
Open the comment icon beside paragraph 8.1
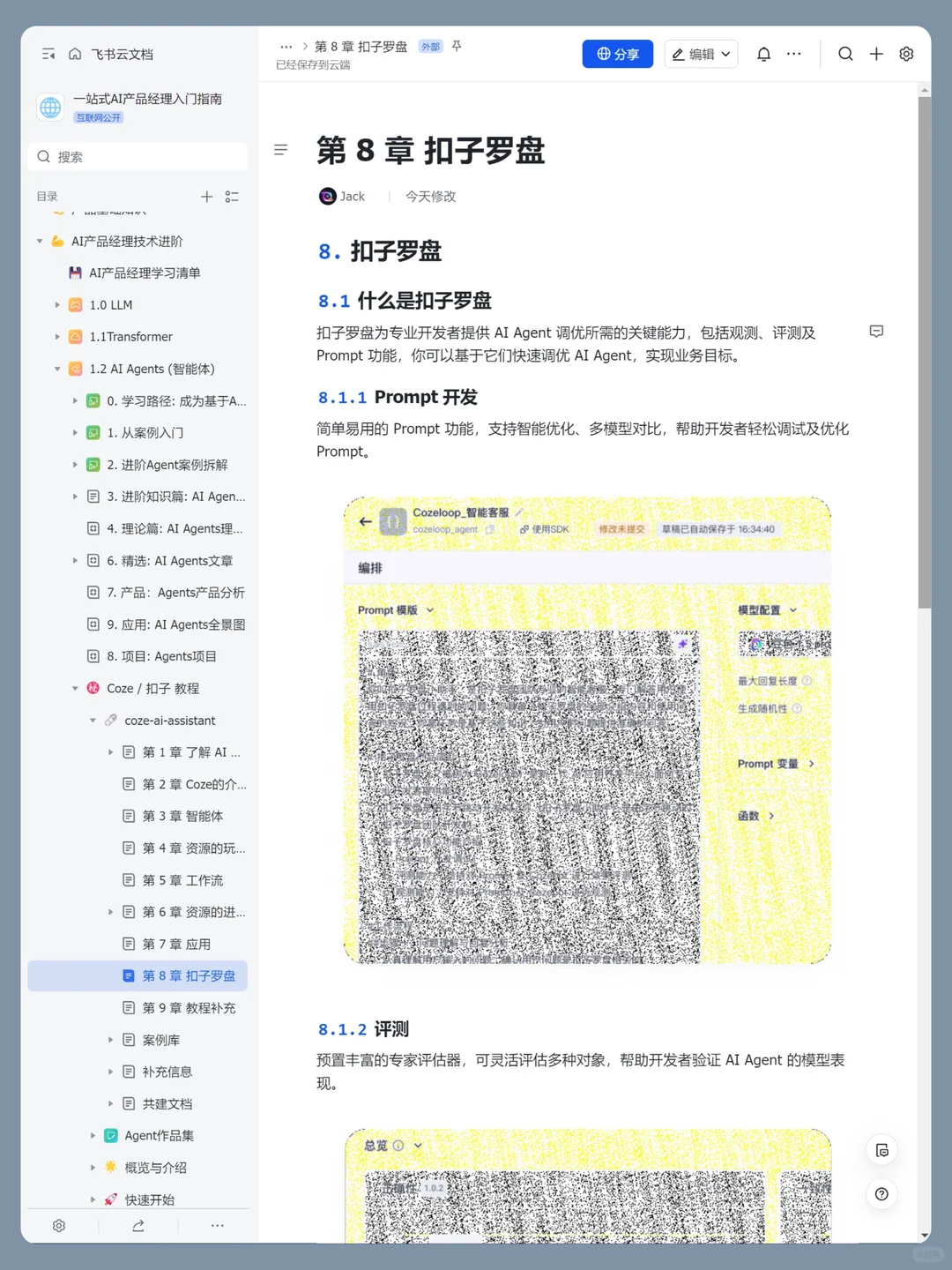point(876,332)
